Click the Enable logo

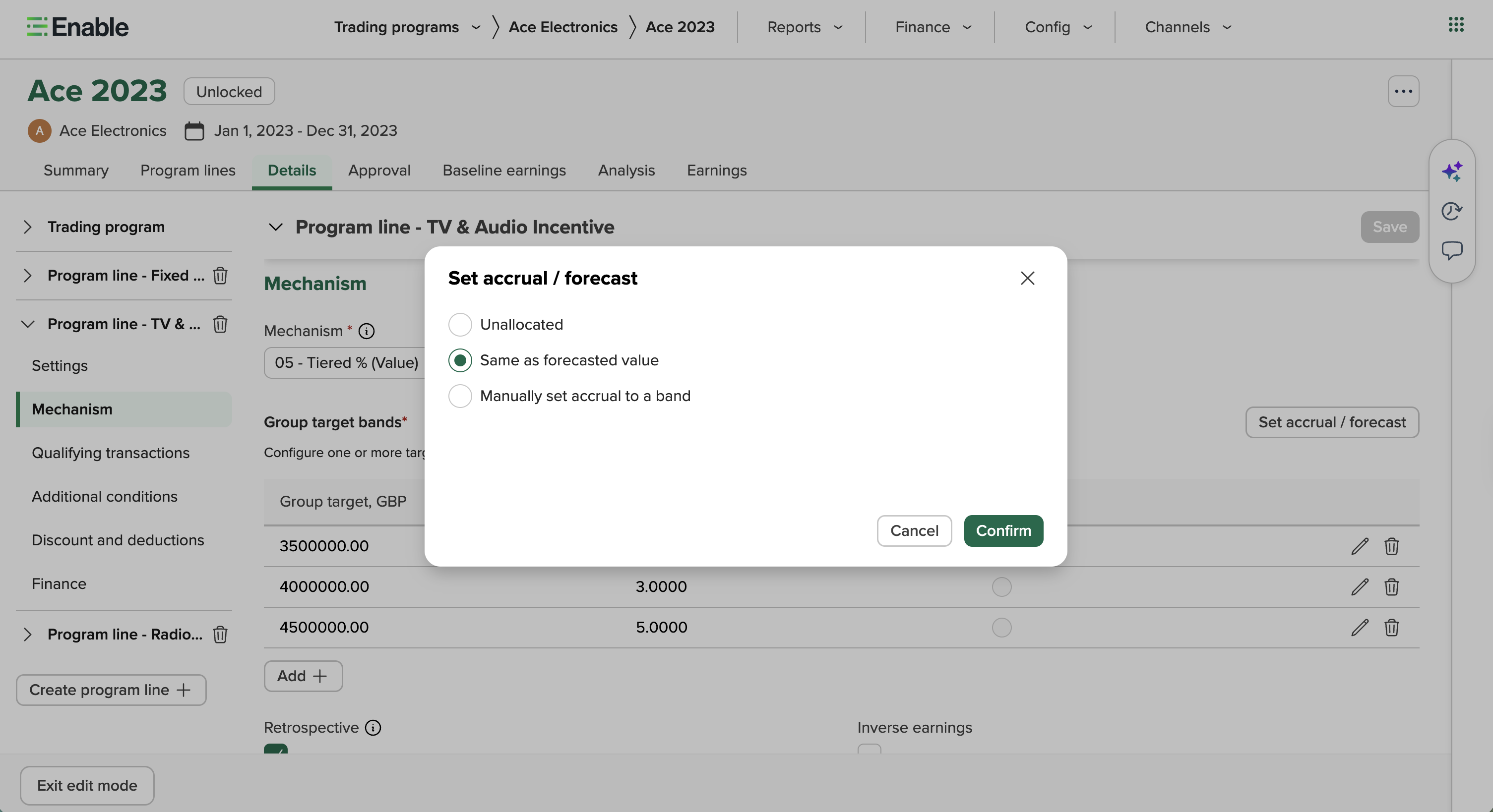78,27
